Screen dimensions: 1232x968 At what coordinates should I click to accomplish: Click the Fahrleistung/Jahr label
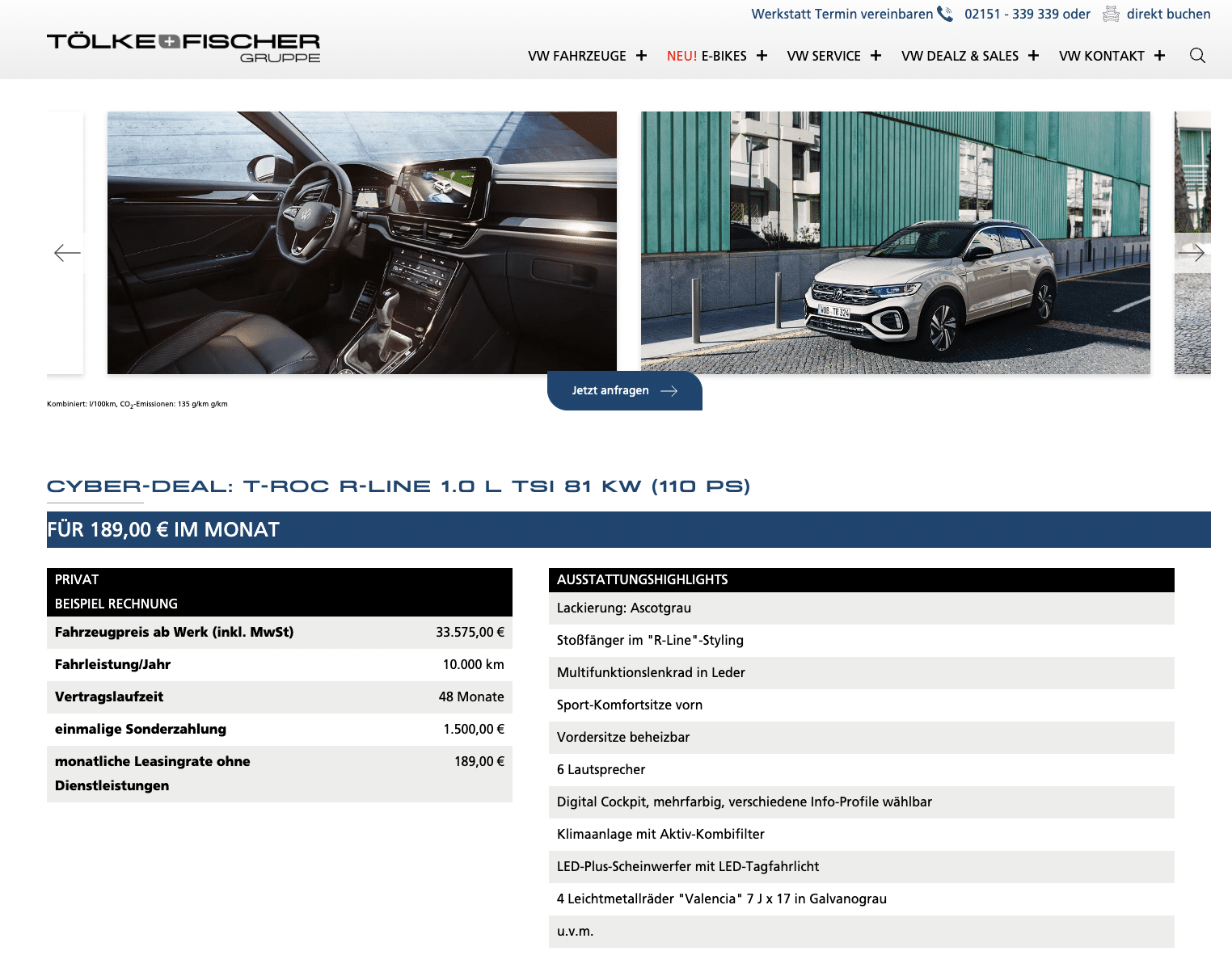pos(113,664)
